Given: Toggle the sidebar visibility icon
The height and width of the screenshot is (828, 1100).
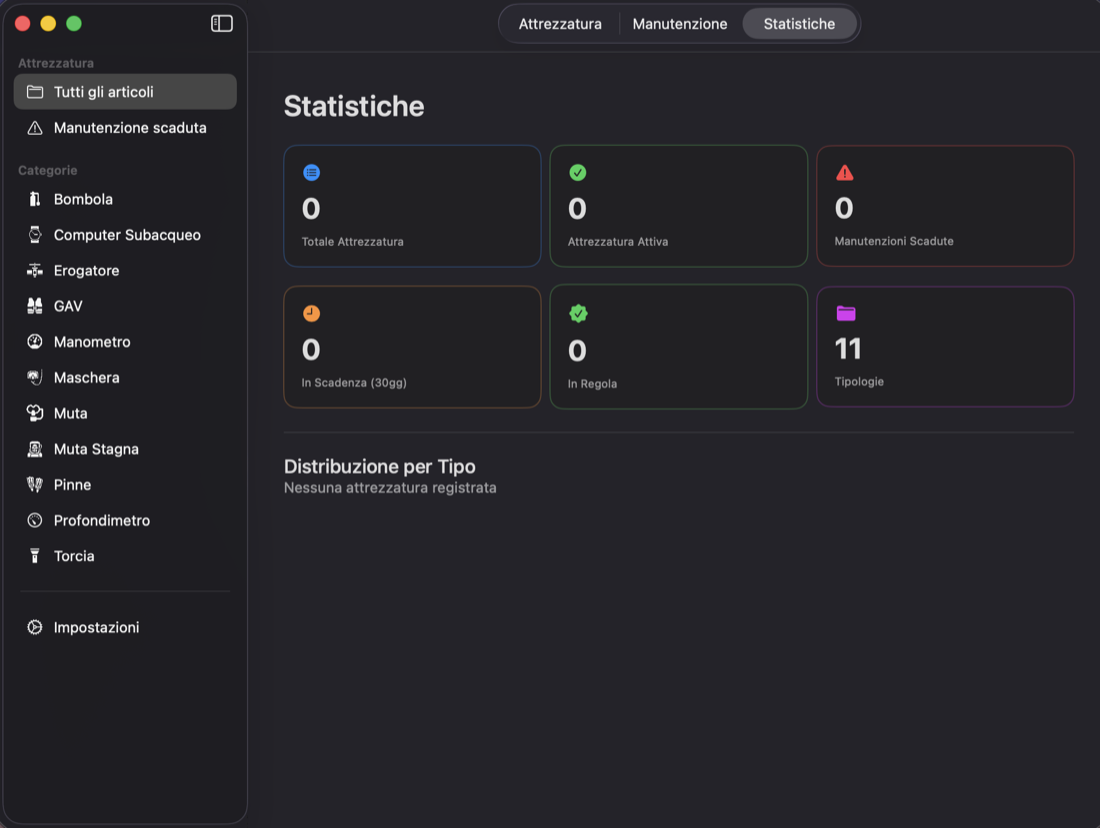Looking at the screenshot, I should click(222, 24).
